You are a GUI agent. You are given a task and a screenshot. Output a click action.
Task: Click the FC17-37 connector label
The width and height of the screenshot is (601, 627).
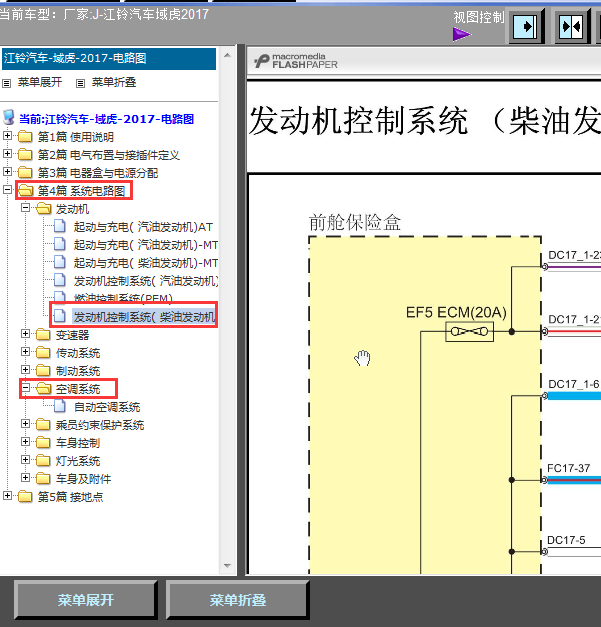coord(568,468)
